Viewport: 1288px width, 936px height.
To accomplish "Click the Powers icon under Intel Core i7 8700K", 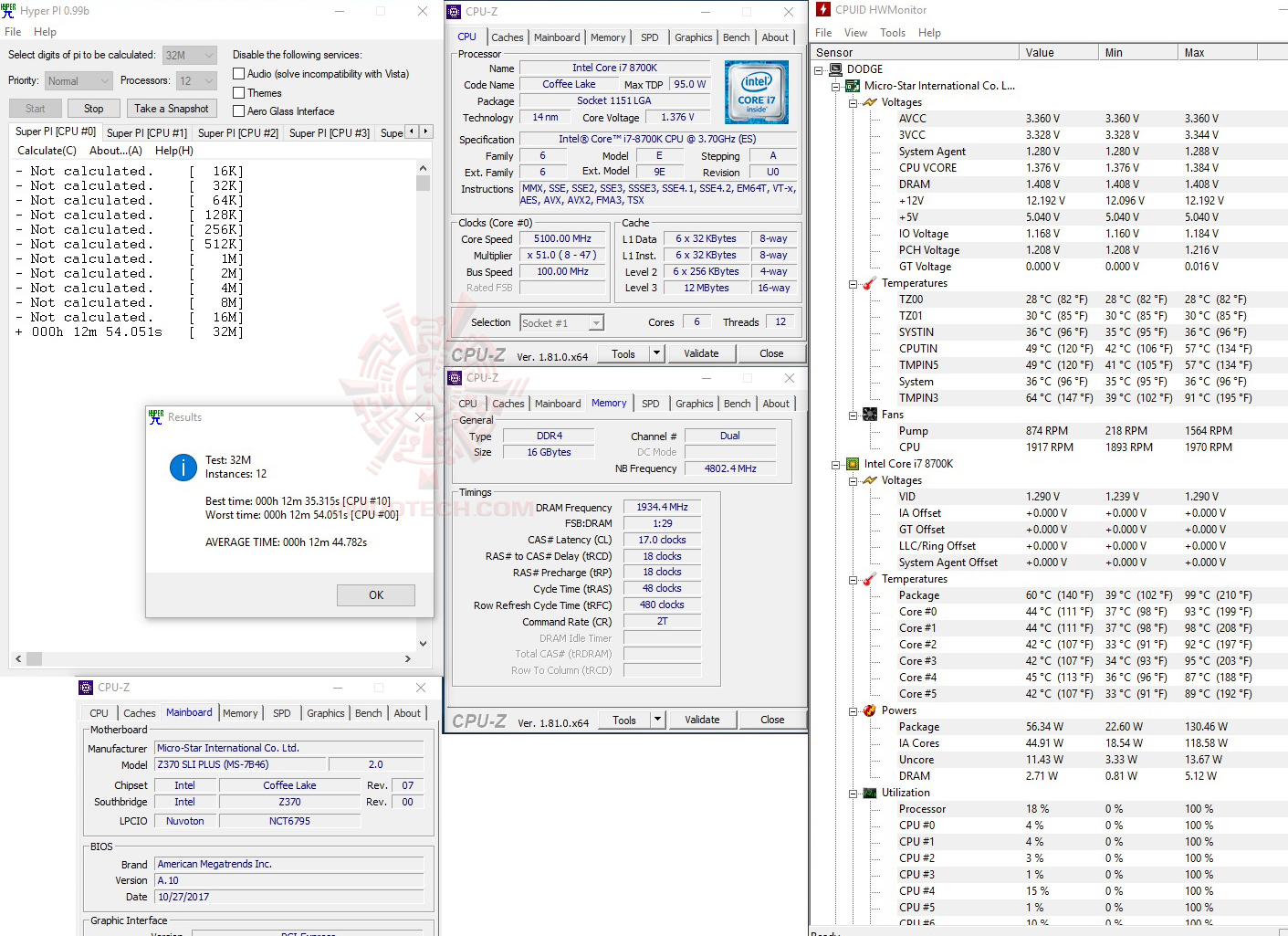I will pos(868,710).
